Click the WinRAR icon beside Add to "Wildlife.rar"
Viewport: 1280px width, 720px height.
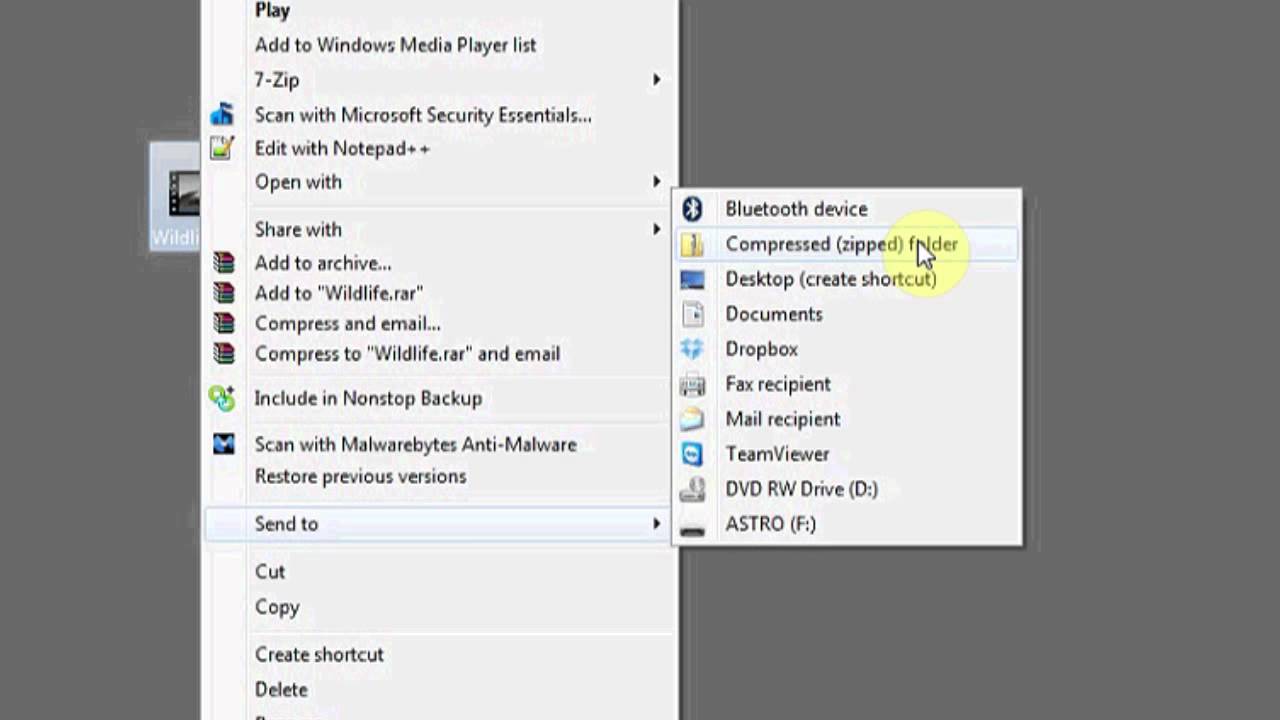pos(224,293)
